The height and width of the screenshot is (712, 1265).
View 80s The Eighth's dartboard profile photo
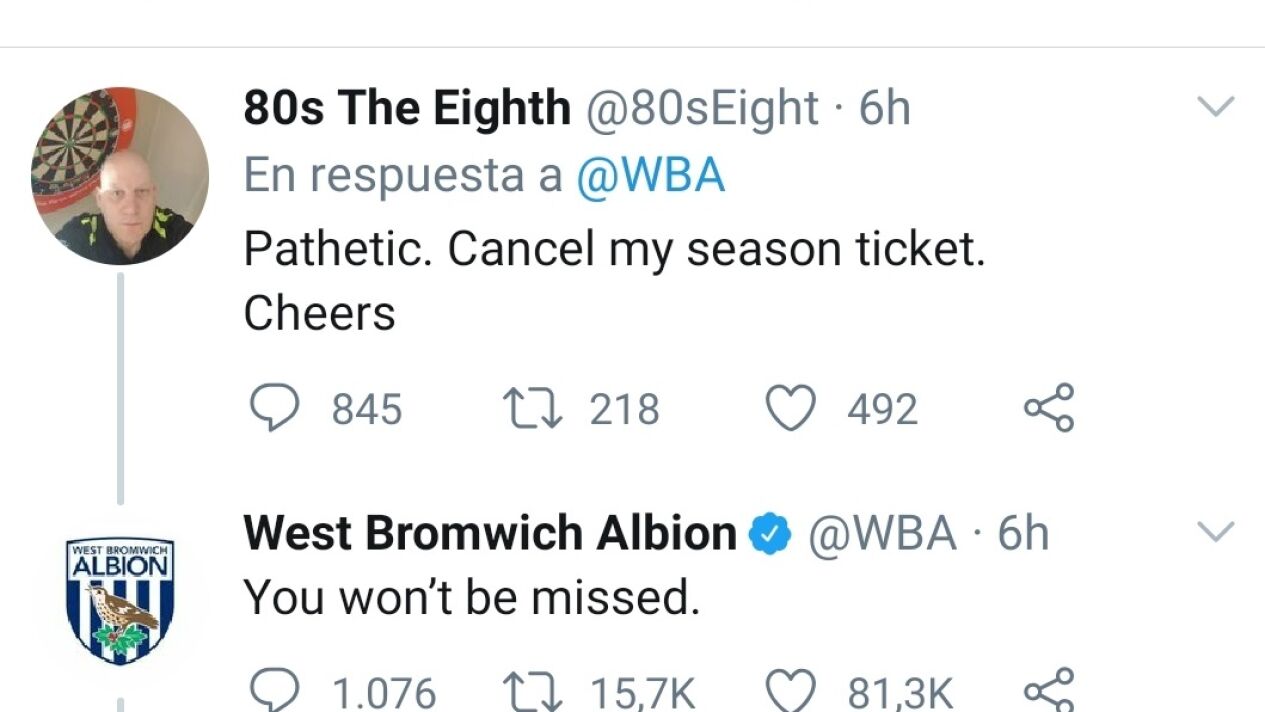pyautogui.click(x=120, y=176)
